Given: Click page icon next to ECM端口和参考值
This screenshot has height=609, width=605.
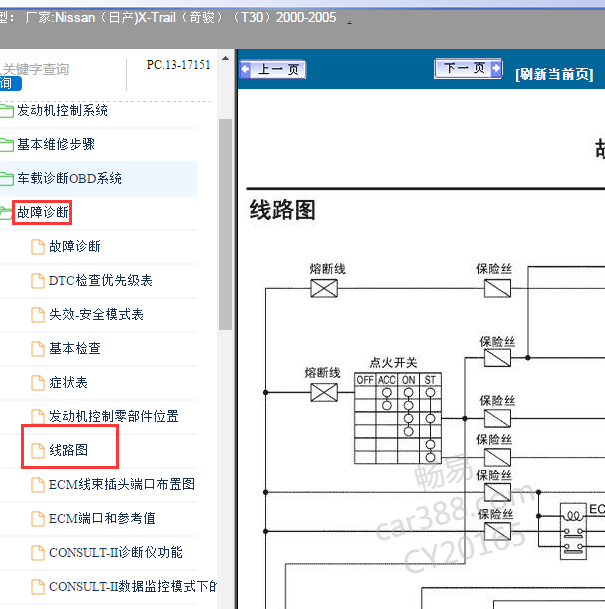Looking at the screenshot, I should pos(38,519).
